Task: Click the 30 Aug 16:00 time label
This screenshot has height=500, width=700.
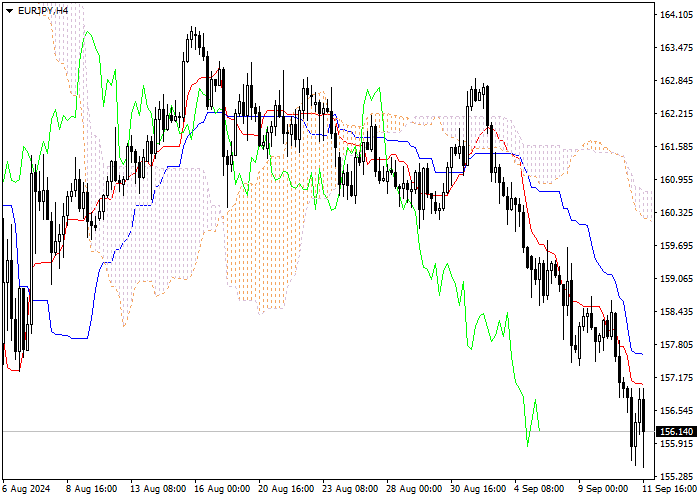Action: (x=478, y=489)
